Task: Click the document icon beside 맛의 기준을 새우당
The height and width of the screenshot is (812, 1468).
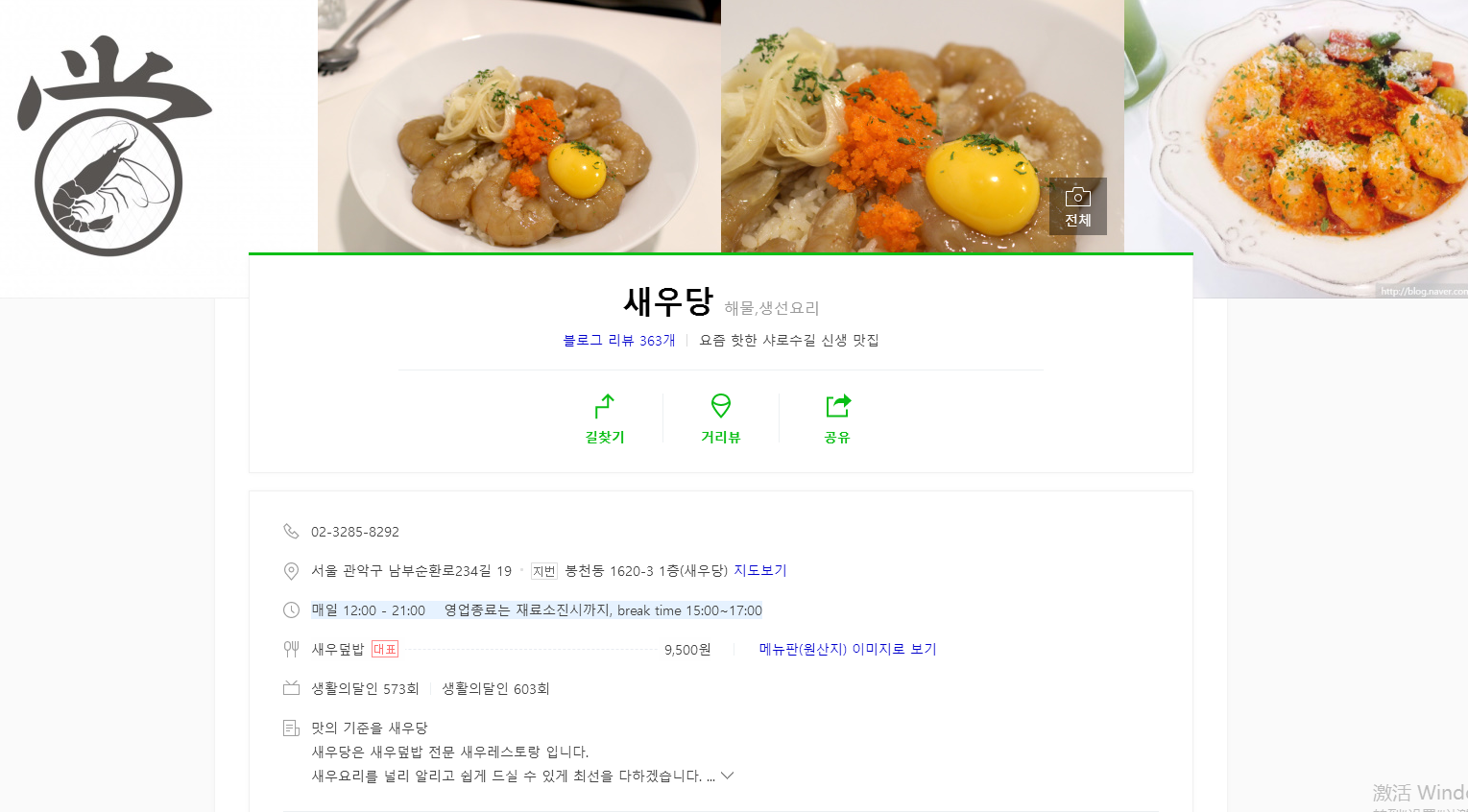Action: pos(291,728)
